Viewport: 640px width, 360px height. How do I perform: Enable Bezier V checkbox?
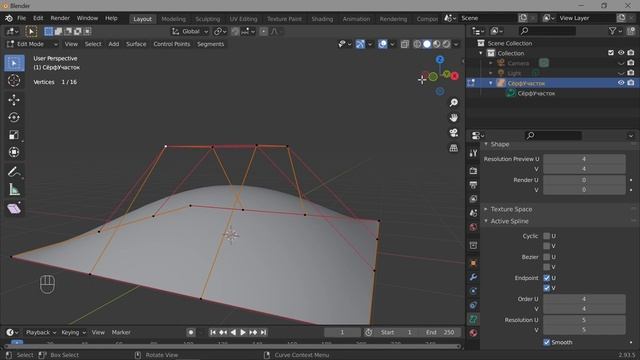click(x=547, y=267)
